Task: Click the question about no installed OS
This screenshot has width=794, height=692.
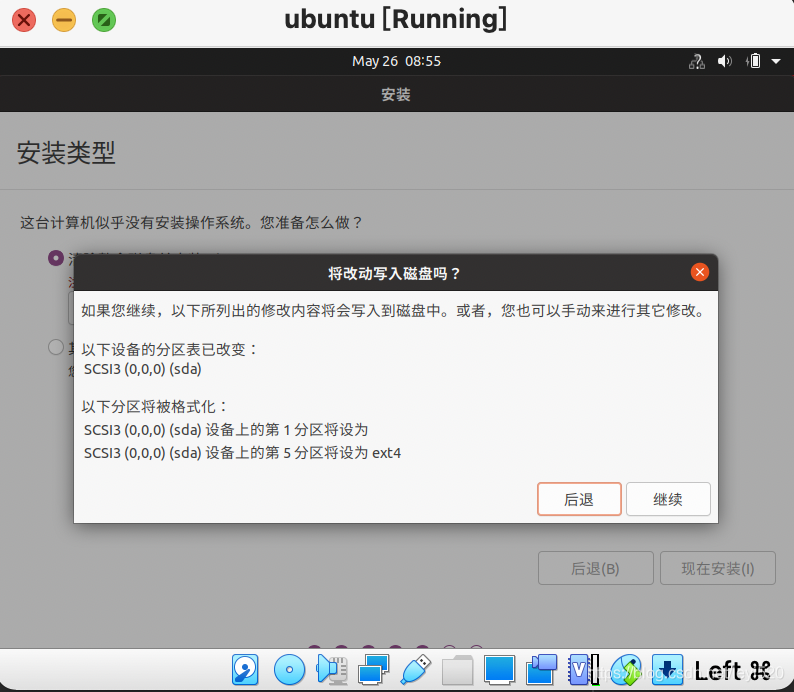Action: (191, 222)
